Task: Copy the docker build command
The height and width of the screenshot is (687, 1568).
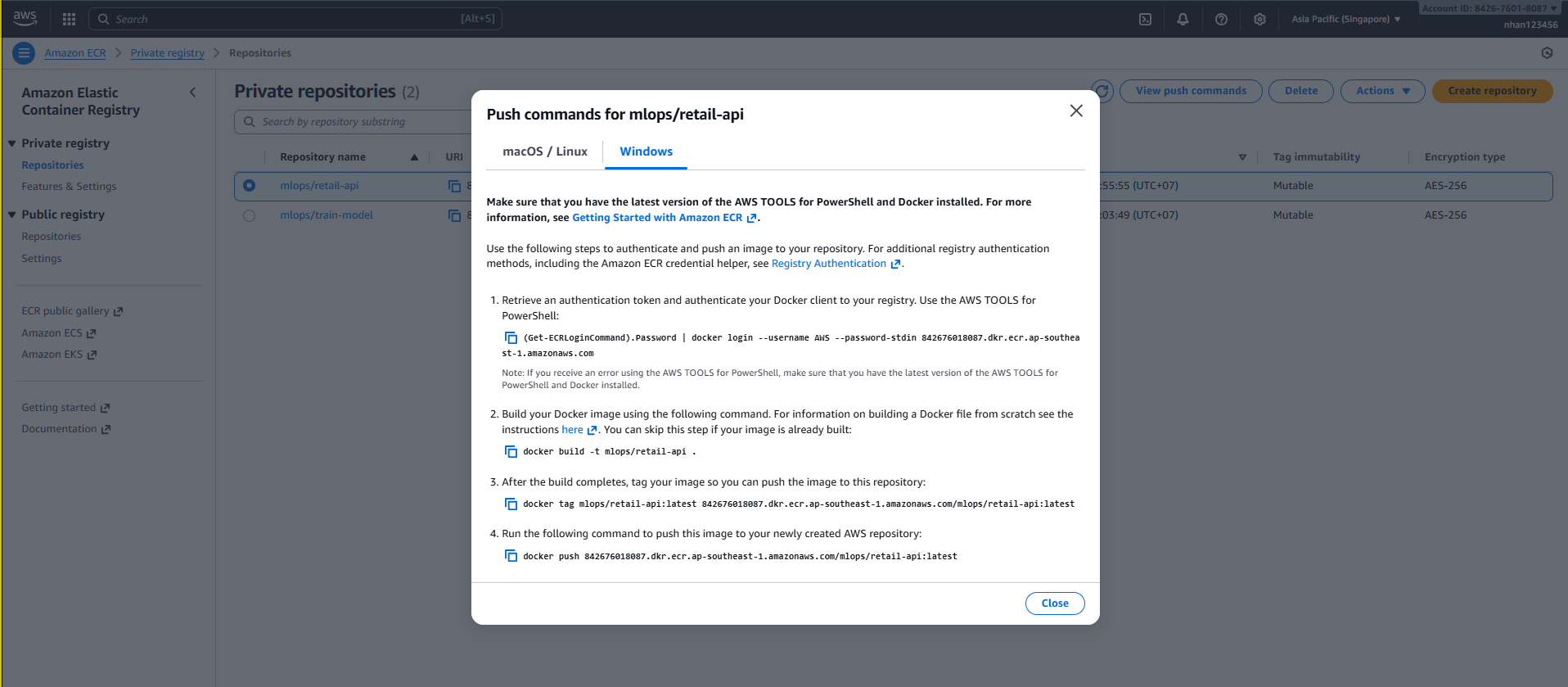Action: pos(511,451)
